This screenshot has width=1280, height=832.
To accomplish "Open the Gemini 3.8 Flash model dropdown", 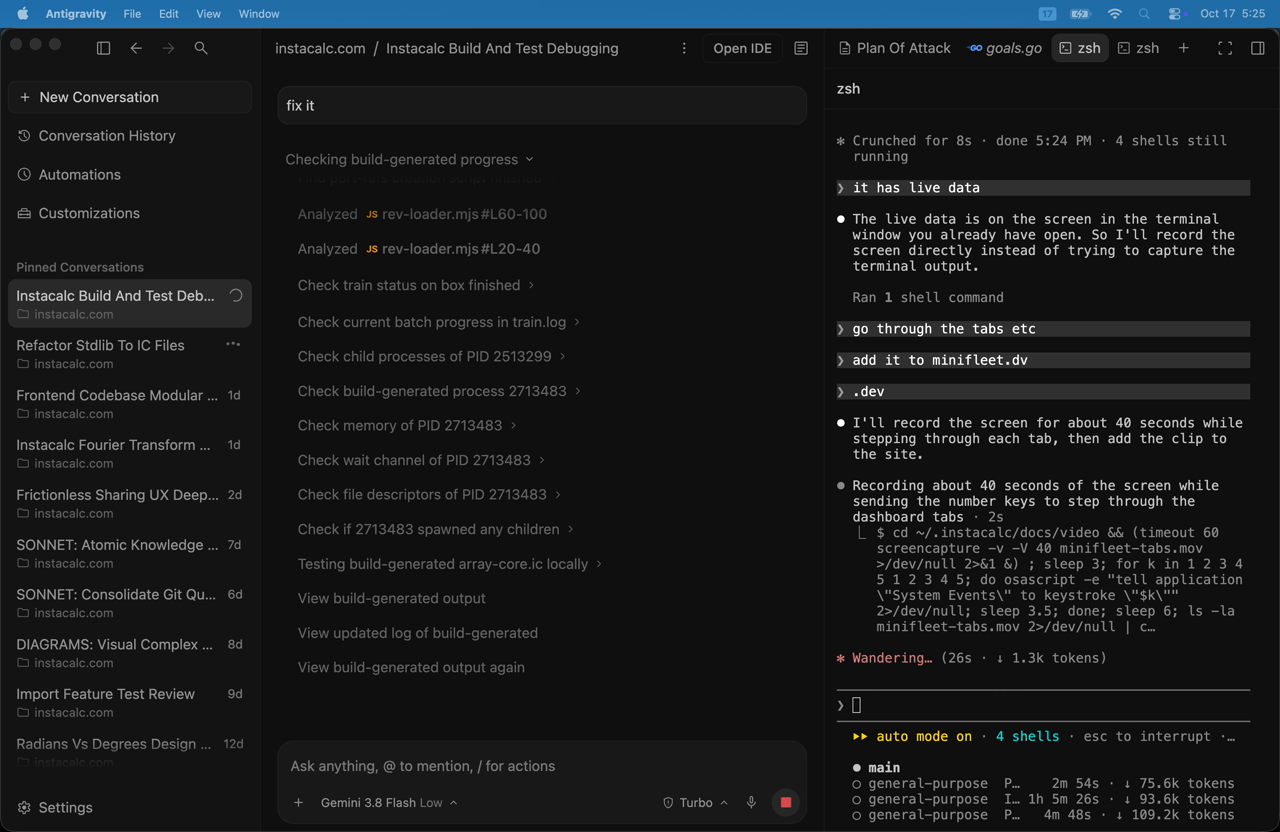I will point(389,802).
